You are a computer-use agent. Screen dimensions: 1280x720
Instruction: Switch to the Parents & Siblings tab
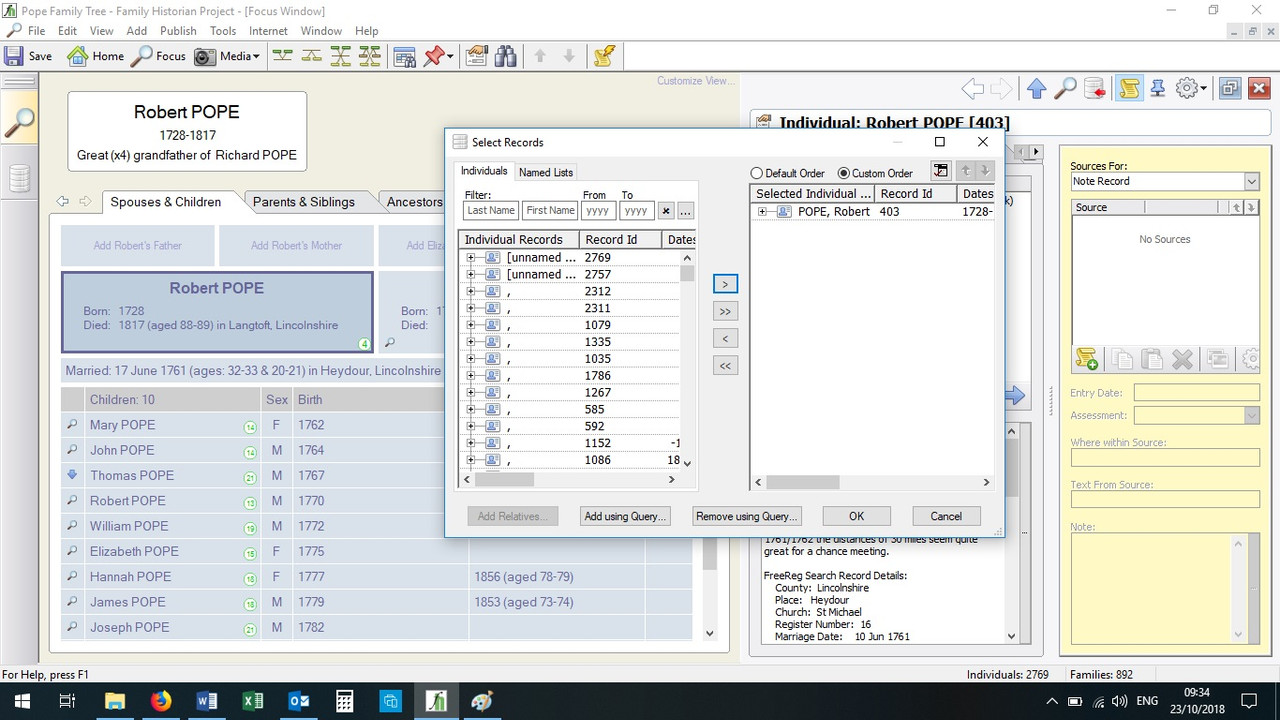click(304, 201)
